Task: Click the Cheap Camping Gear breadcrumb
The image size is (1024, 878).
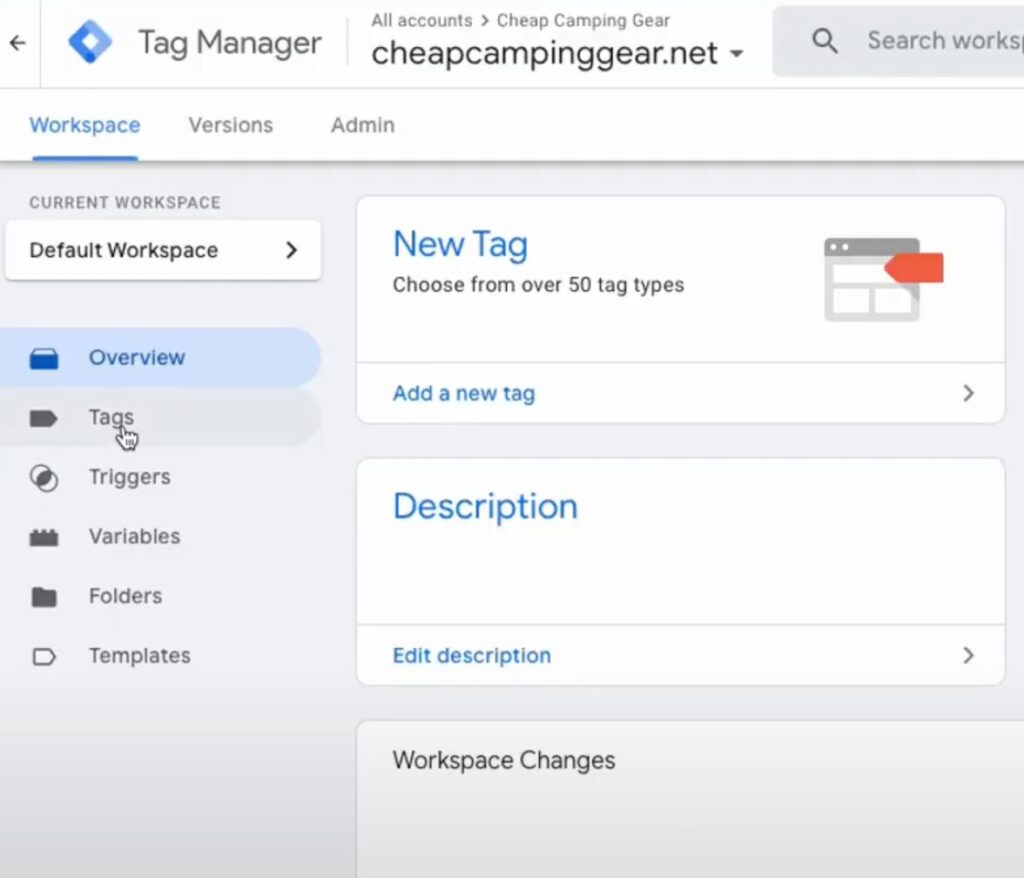Action: click(583, 20)
